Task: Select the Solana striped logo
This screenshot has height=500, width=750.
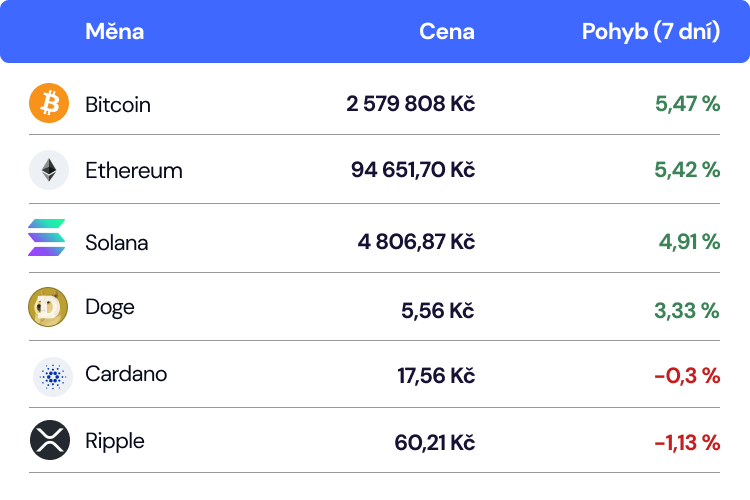Action: [47, 238]
